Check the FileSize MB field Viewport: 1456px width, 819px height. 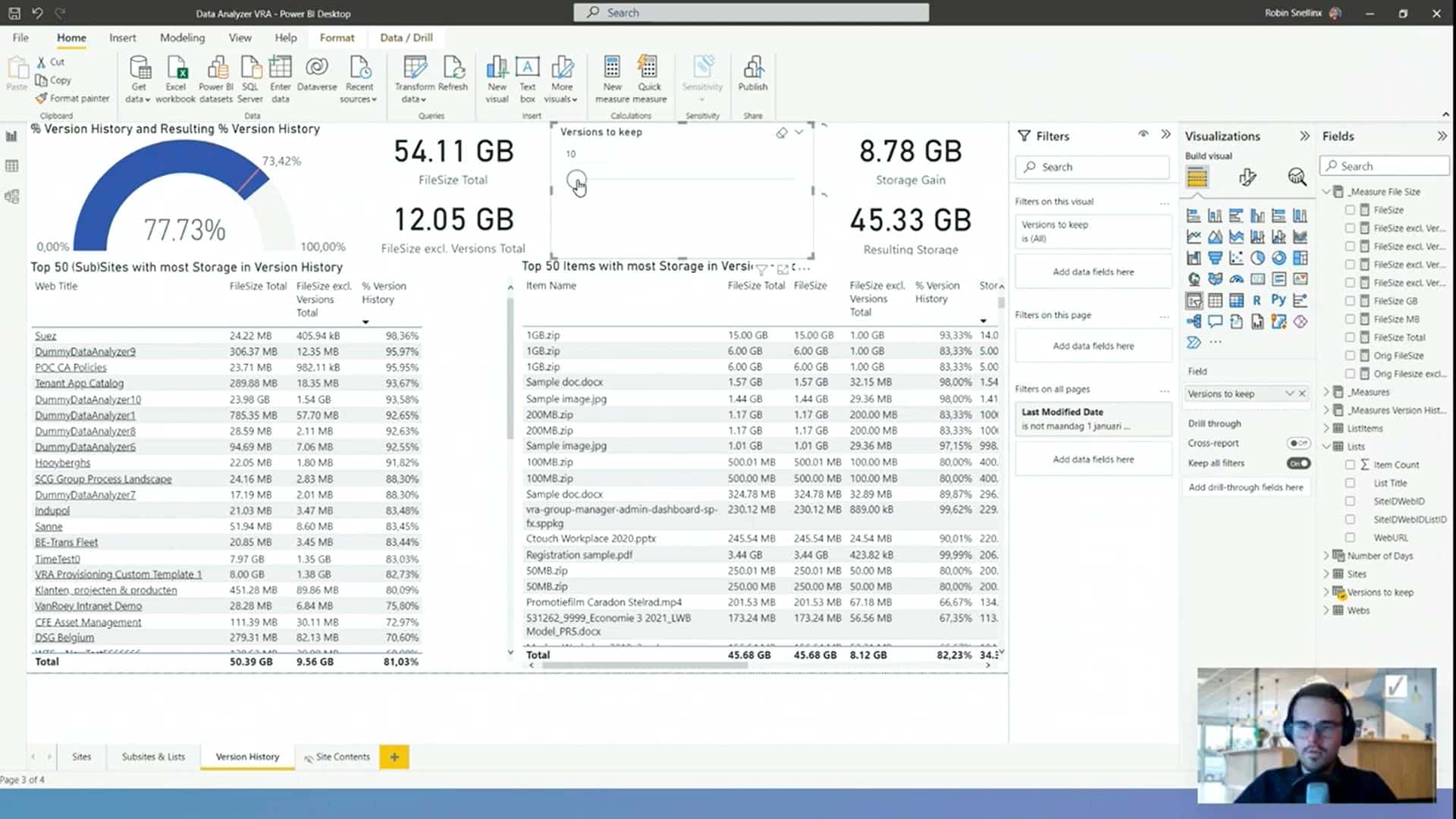point(1350,319)
